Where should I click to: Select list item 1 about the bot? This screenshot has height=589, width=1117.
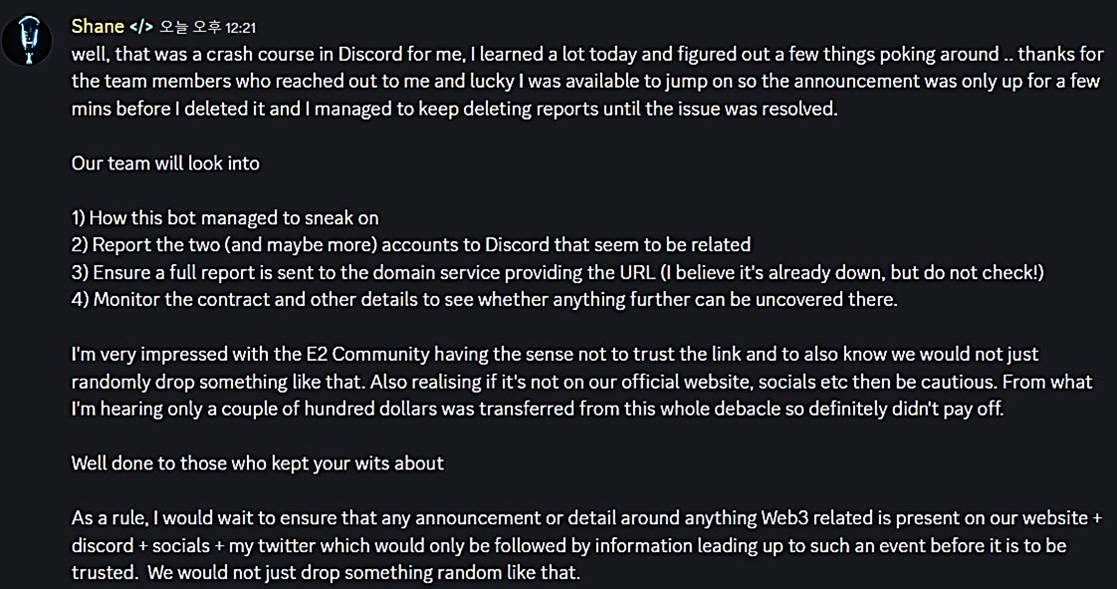(225, 218)
